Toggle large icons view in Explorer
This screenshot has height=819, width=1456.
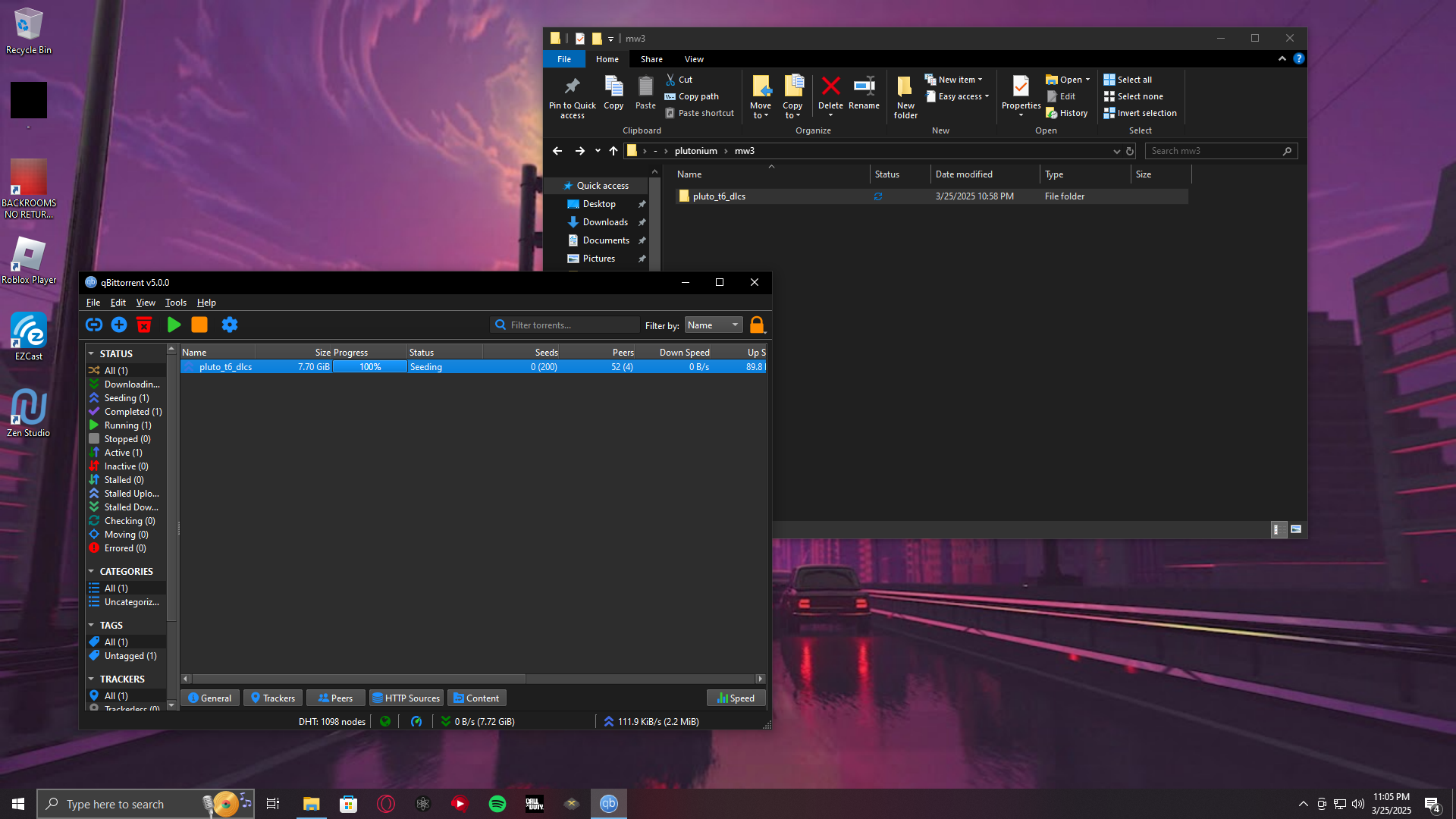coord(1296,529)
